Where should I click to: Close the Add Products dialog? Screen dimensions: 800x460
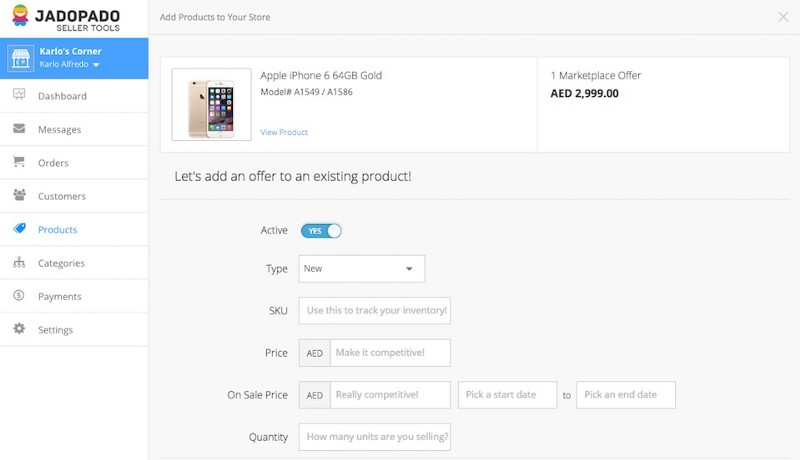(783, 17)
